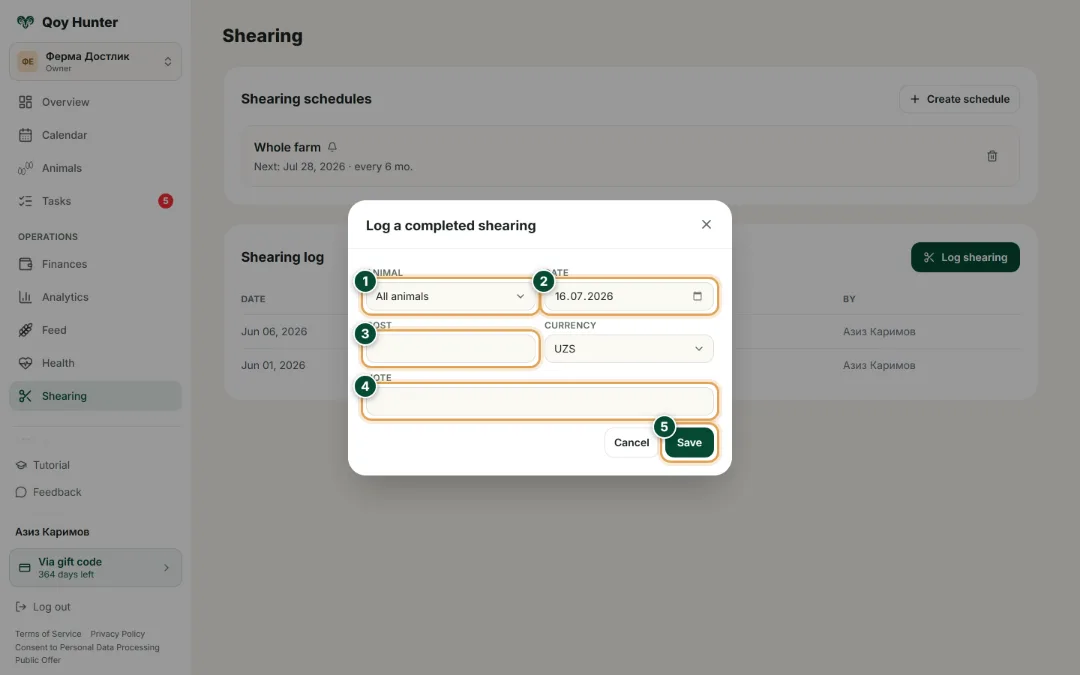Select the Jun 01, 2026 log row date
Image resolution: width=1080 pixels, height=675 pixels.
[273, 365]
